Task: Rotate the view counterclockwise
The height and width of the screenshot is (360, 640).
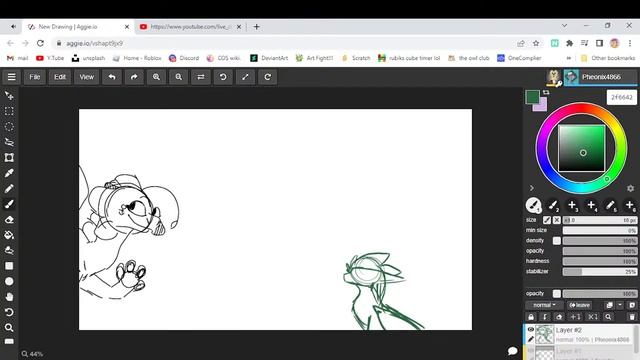Action: [223, 77]
